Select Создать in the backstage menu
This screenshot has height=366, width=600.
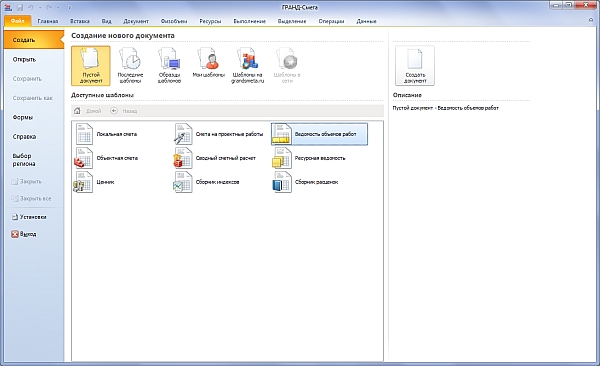(34, 40)
